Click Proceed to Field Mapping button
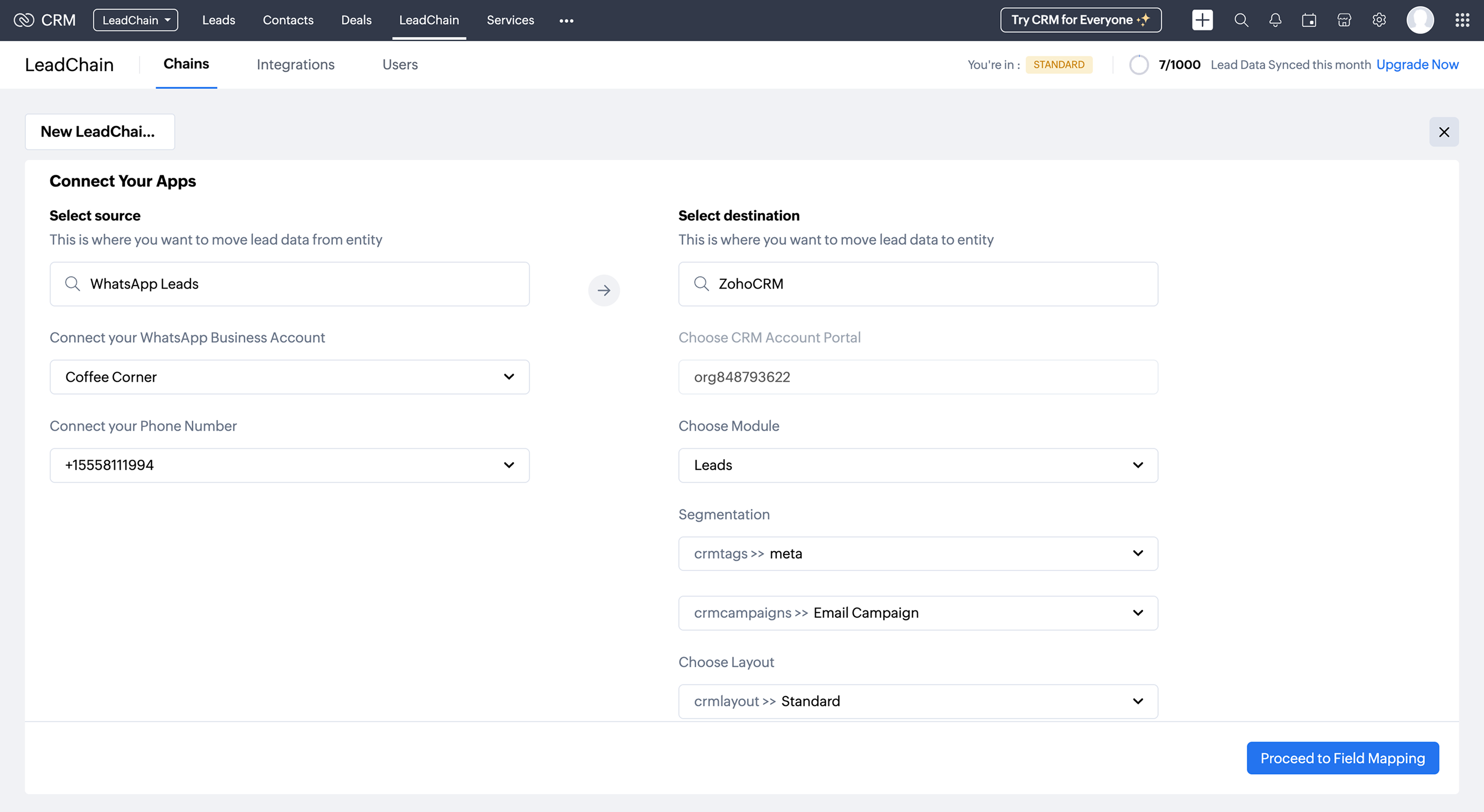This screenshot has height=812, width=1484. 1342,758
